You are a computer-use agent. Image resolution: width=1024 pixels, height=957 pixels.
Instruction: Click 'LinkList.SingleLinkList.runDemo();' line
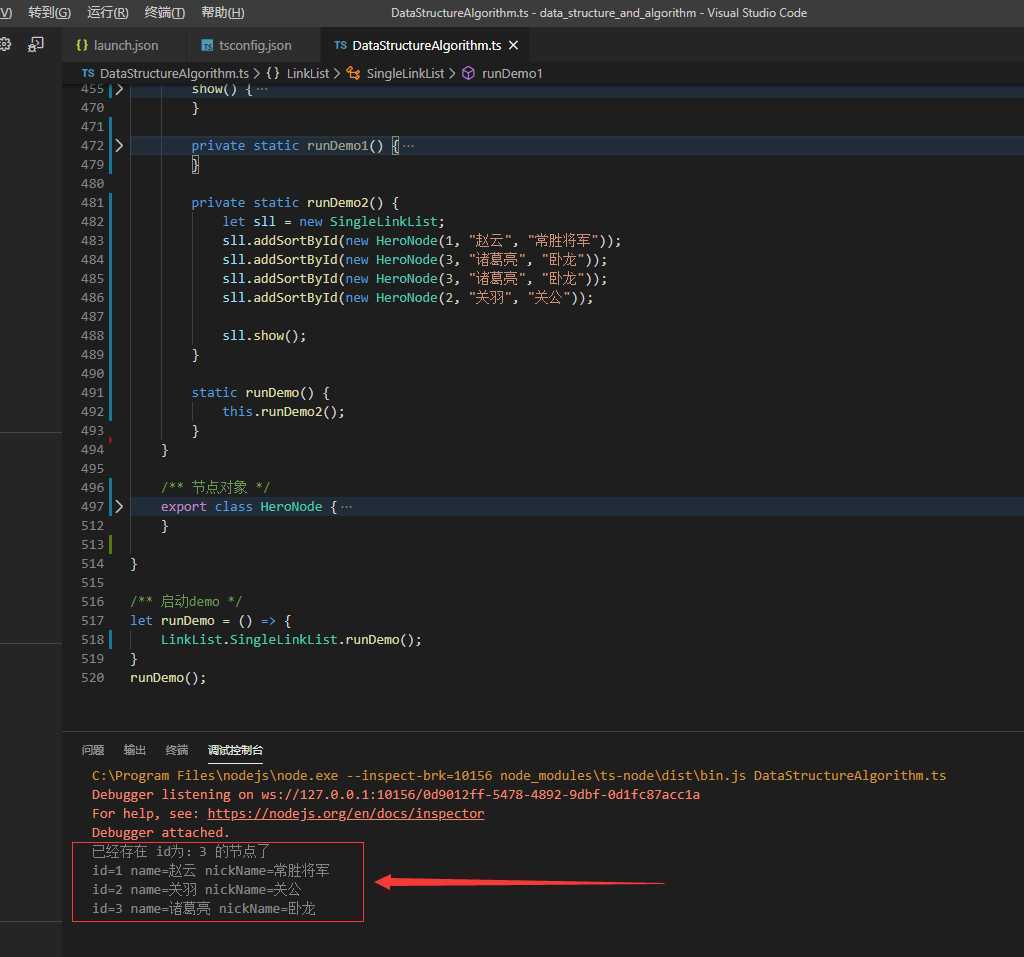tap(291, 640)
